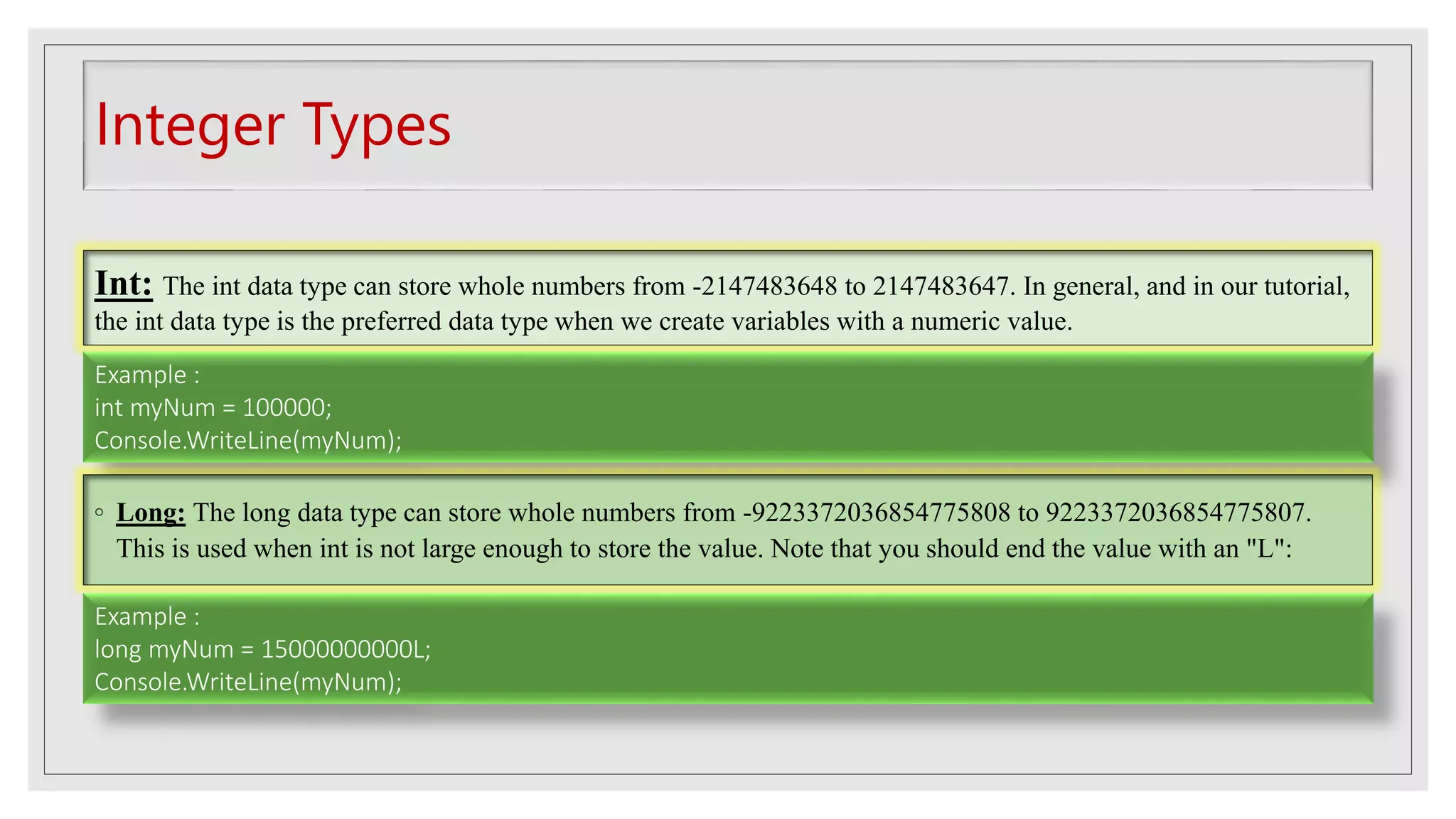Click Console.WriteLine(myNum); in the long example
This screenshot has width=1456, height=819.
pos(248,682)
